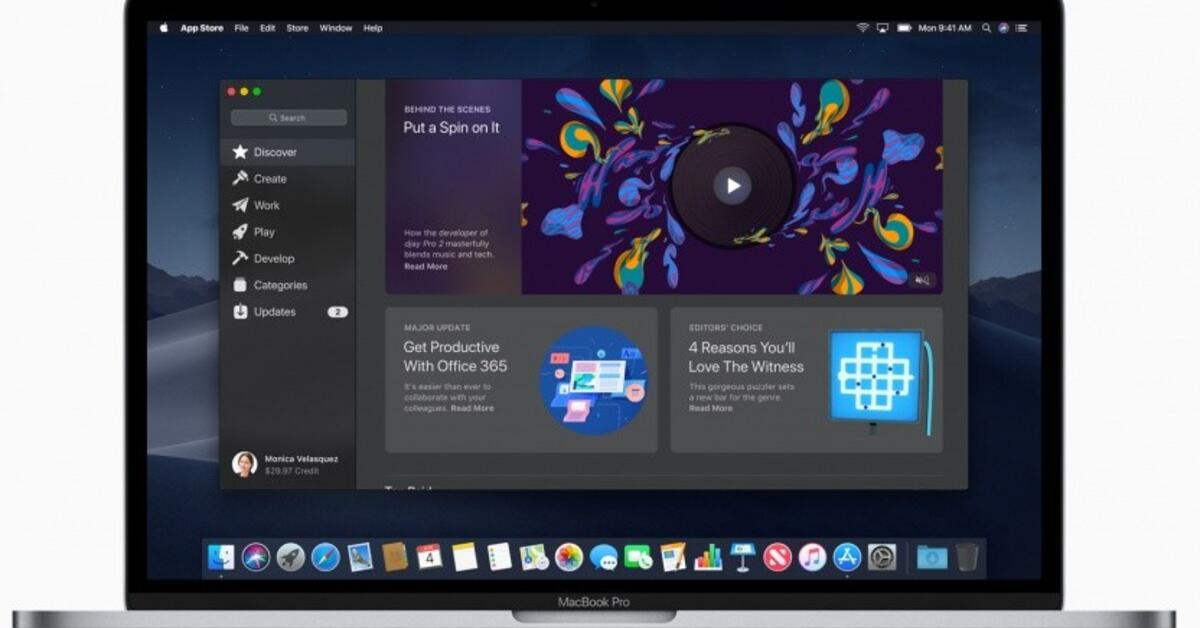Open Pages in the Dock
Image resolution: width=1200 pixels, height=628 pixels.
(673, 557)
